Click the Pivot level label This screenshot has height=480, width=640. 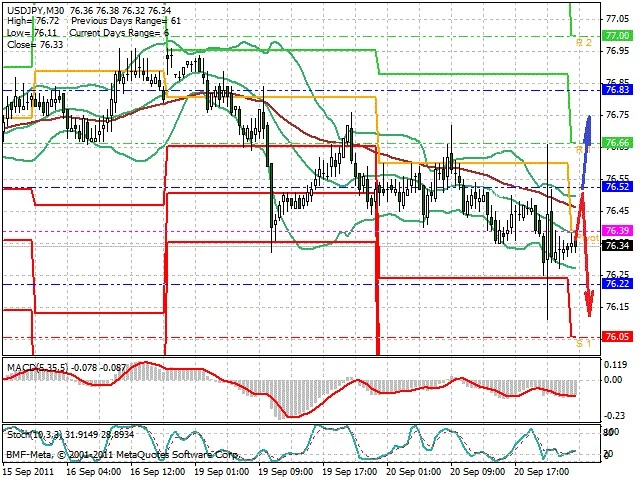587,238
